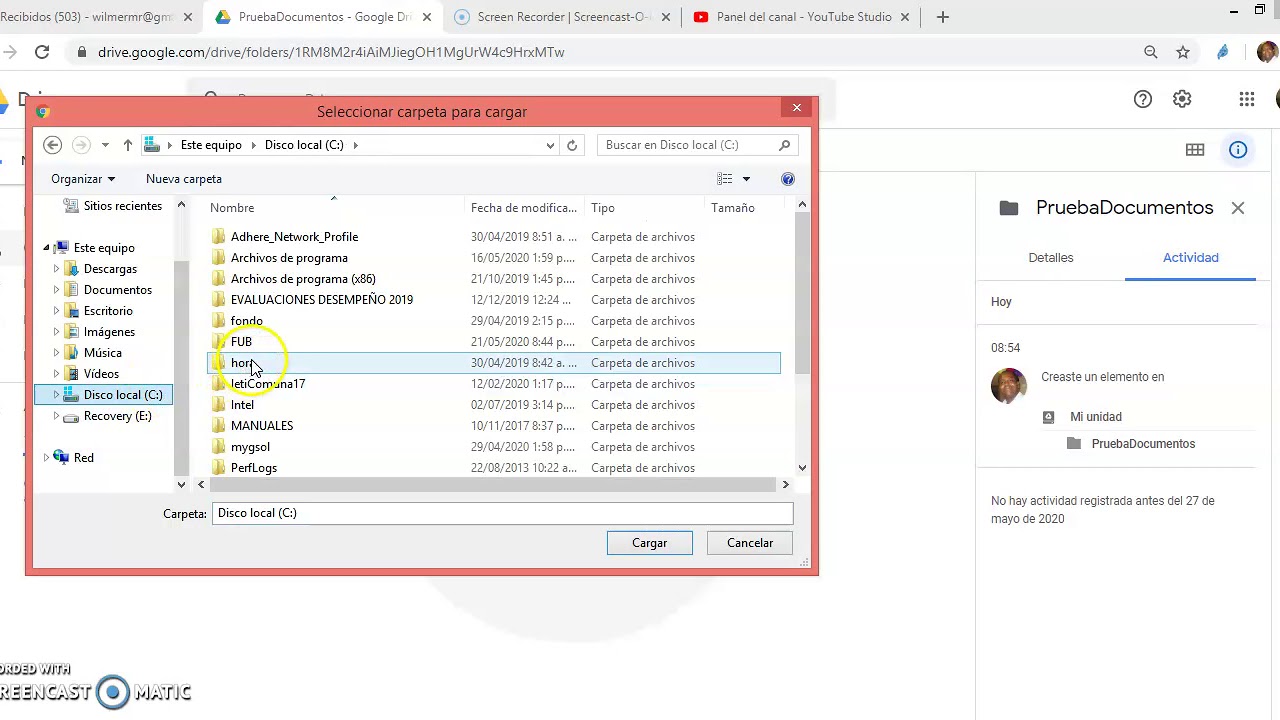Select the Intel folder

pos(242,405)
